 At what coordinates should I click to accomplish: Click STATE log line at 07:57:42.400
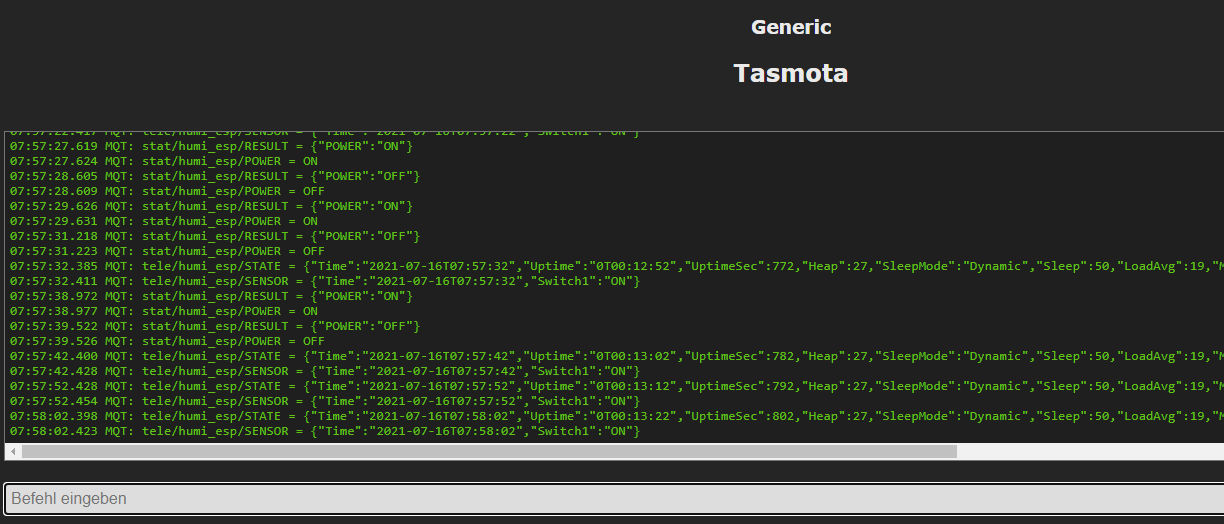click(x=617, y=356)
